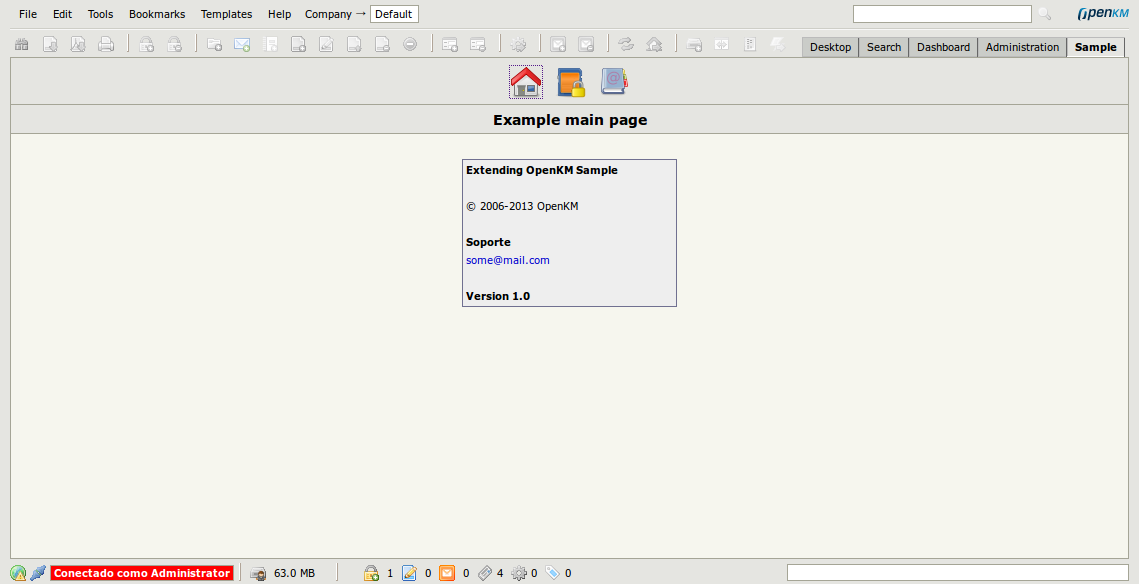1139x584 pixels.
Task: Click the 'Conectado como Administrator' status label
Action: (x=142, y=573)
